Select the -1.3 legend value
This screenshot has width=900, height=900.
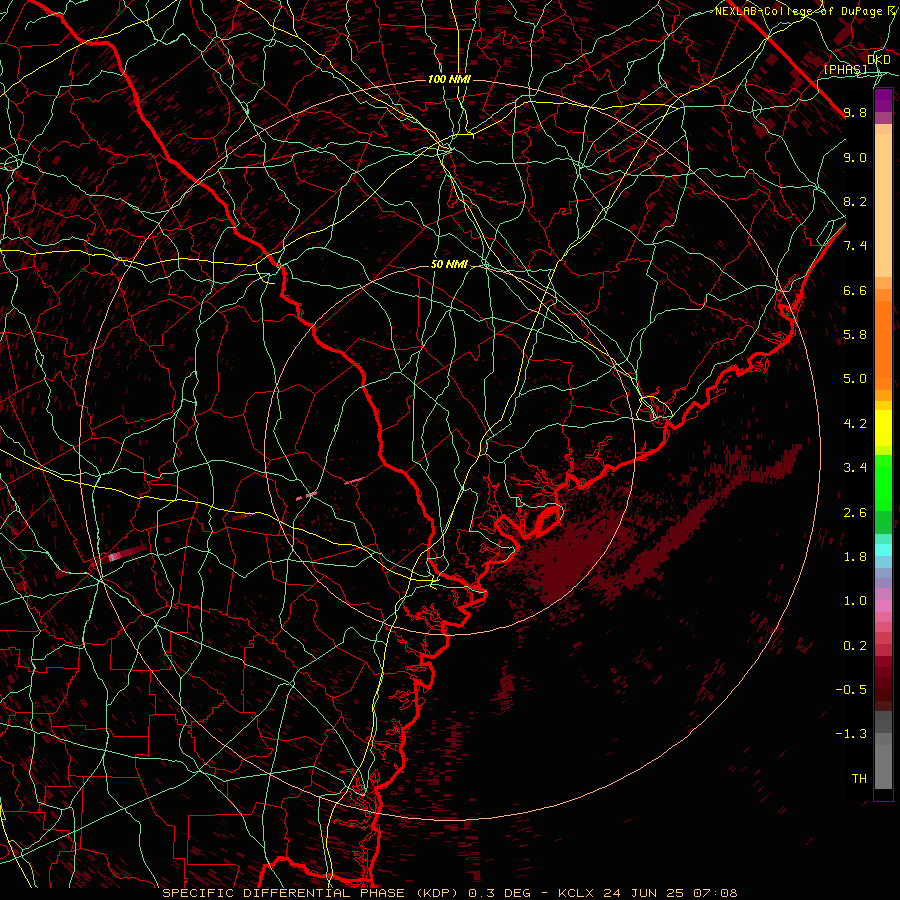[x=851, y=734]
